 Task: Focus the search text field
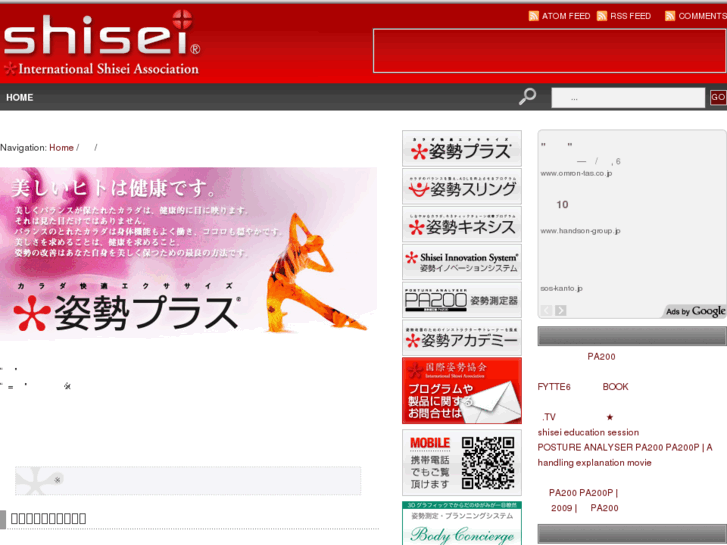[628, 98]
